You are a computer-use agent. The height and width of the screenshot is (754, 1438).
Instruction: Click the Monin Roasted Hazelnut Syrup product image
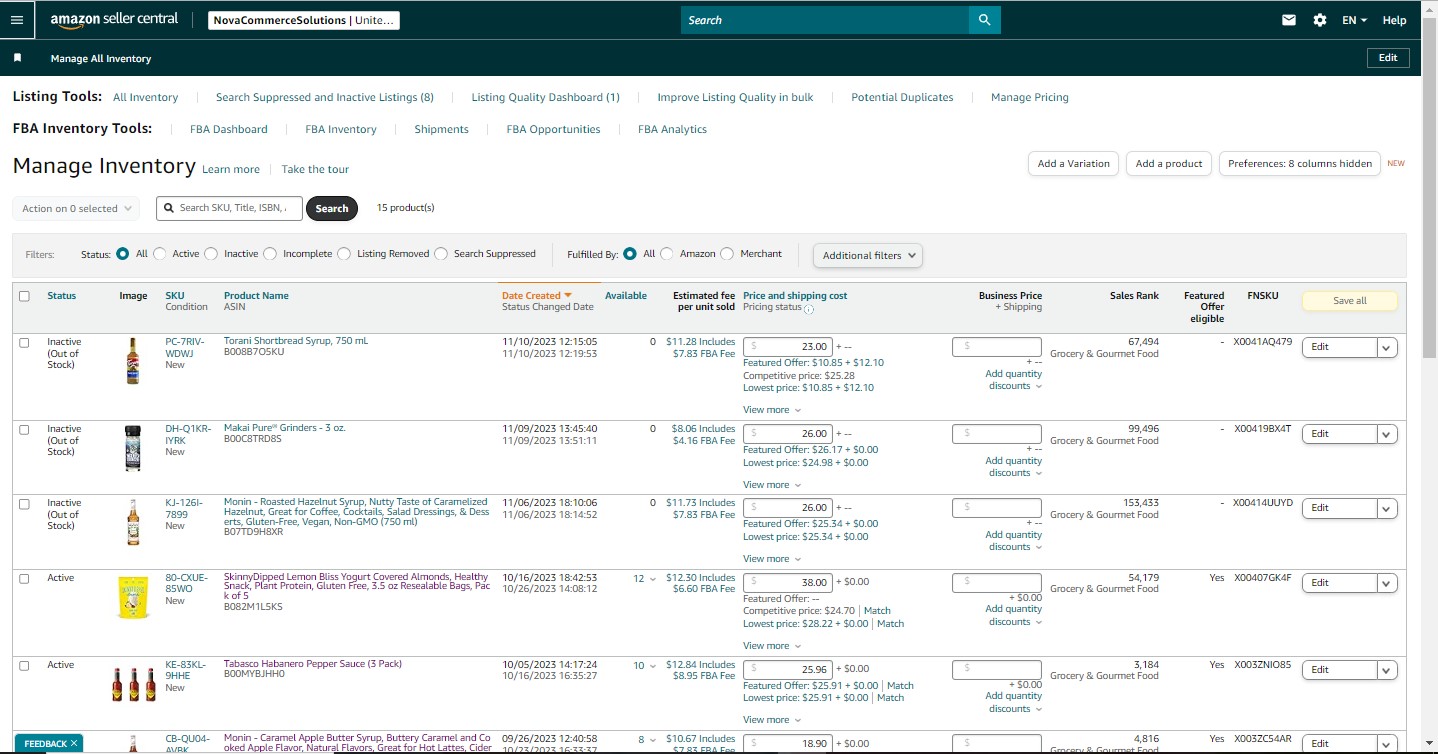[133, 521]
